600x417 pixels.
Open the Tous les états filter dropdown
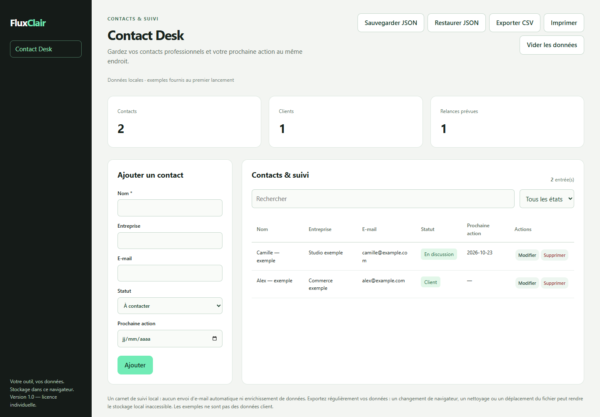coord(546,199)
